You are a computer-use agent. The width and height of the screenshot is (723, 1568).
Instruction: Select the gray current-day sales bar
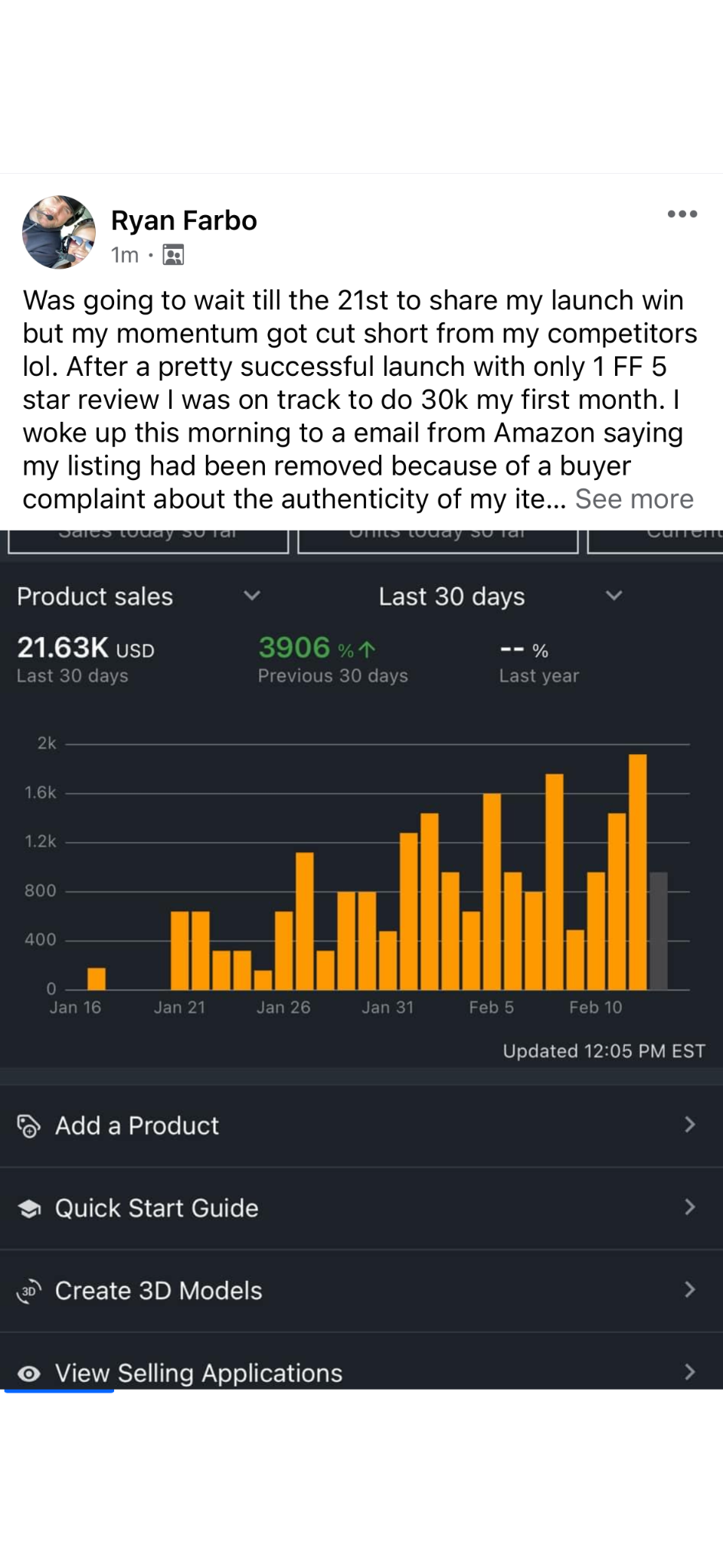point(659,930)
